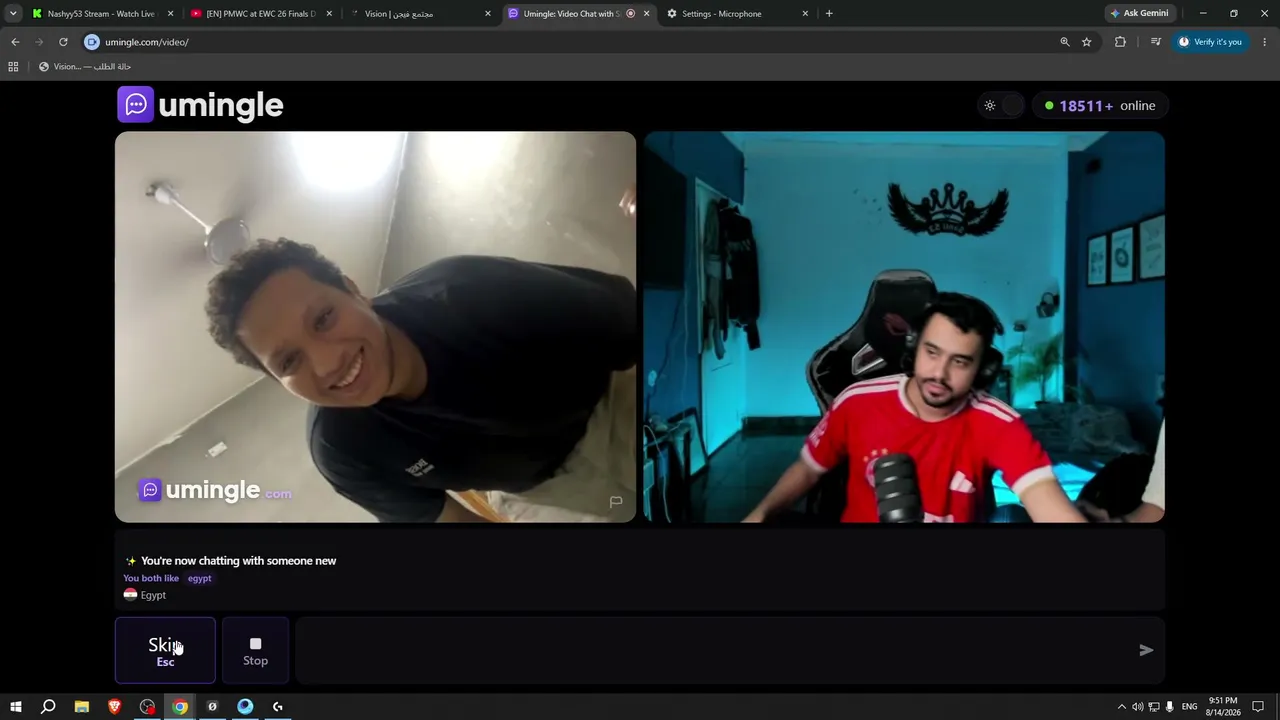Click the online users counter
1280x720 pixels.
coord(1100,105)
